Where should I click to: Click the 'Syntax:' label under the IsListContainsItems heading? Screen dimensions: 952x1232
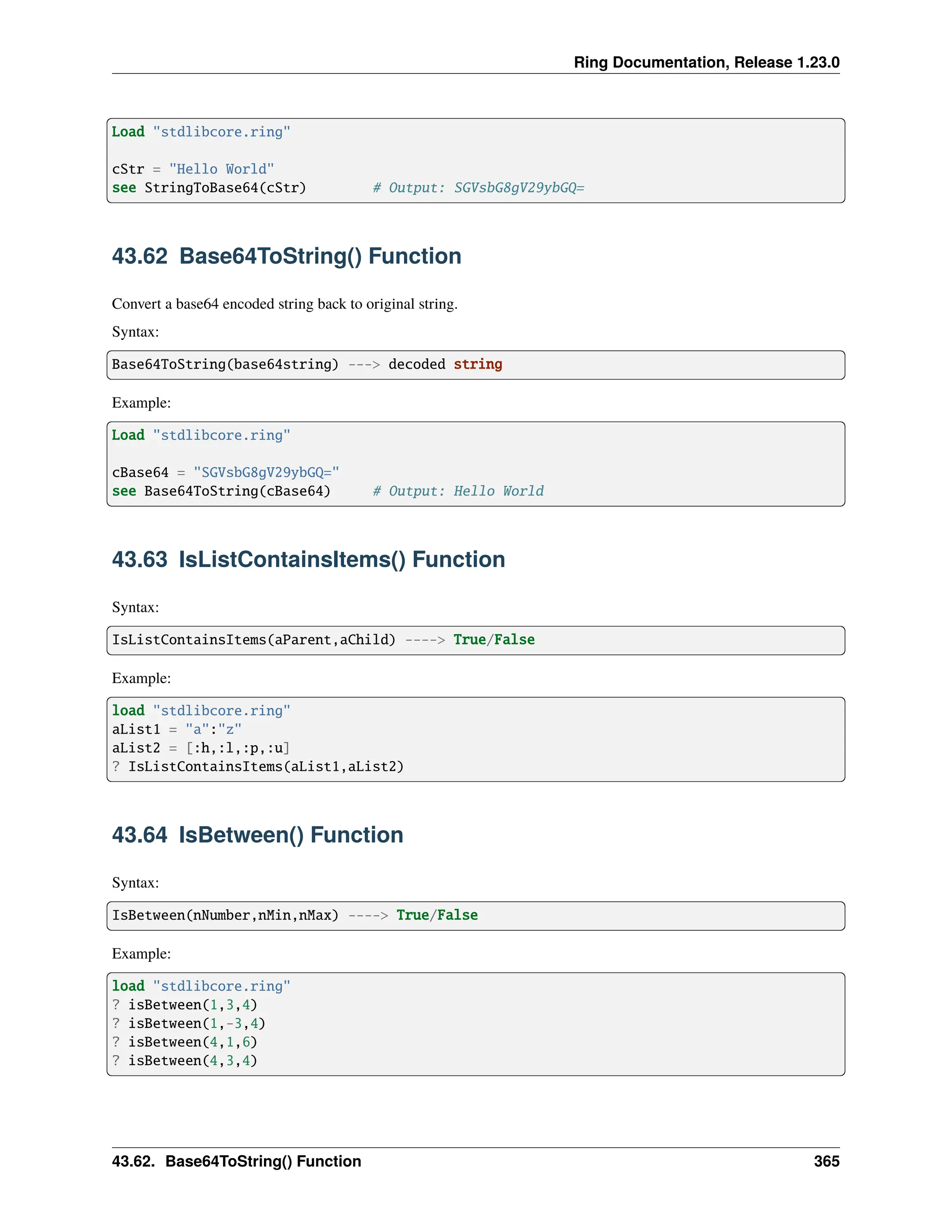(135, 607)
